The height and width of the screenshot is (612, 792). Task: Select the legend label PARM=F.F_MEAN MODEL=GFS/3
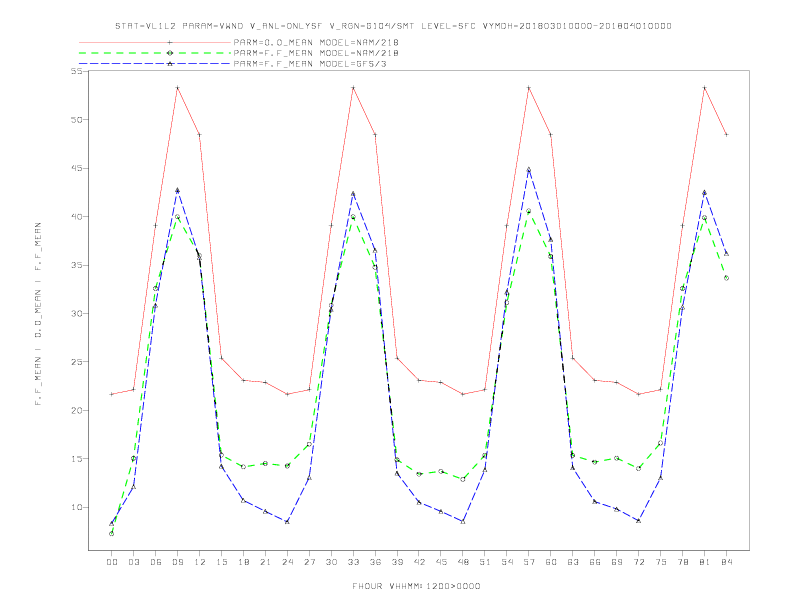(310, 64)
